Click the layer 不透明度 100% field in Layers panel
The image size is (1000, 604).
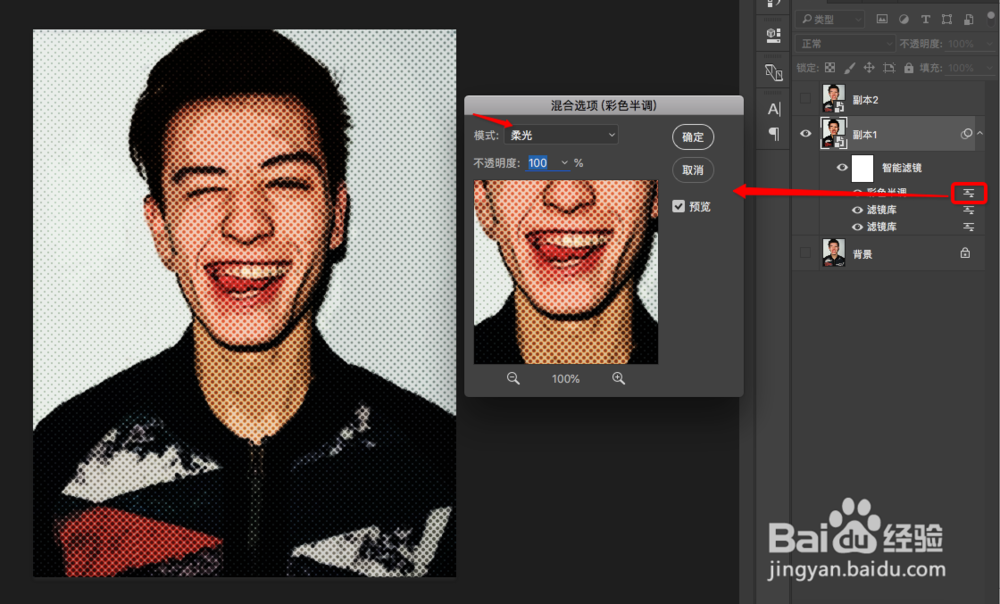tap(961, 43)
